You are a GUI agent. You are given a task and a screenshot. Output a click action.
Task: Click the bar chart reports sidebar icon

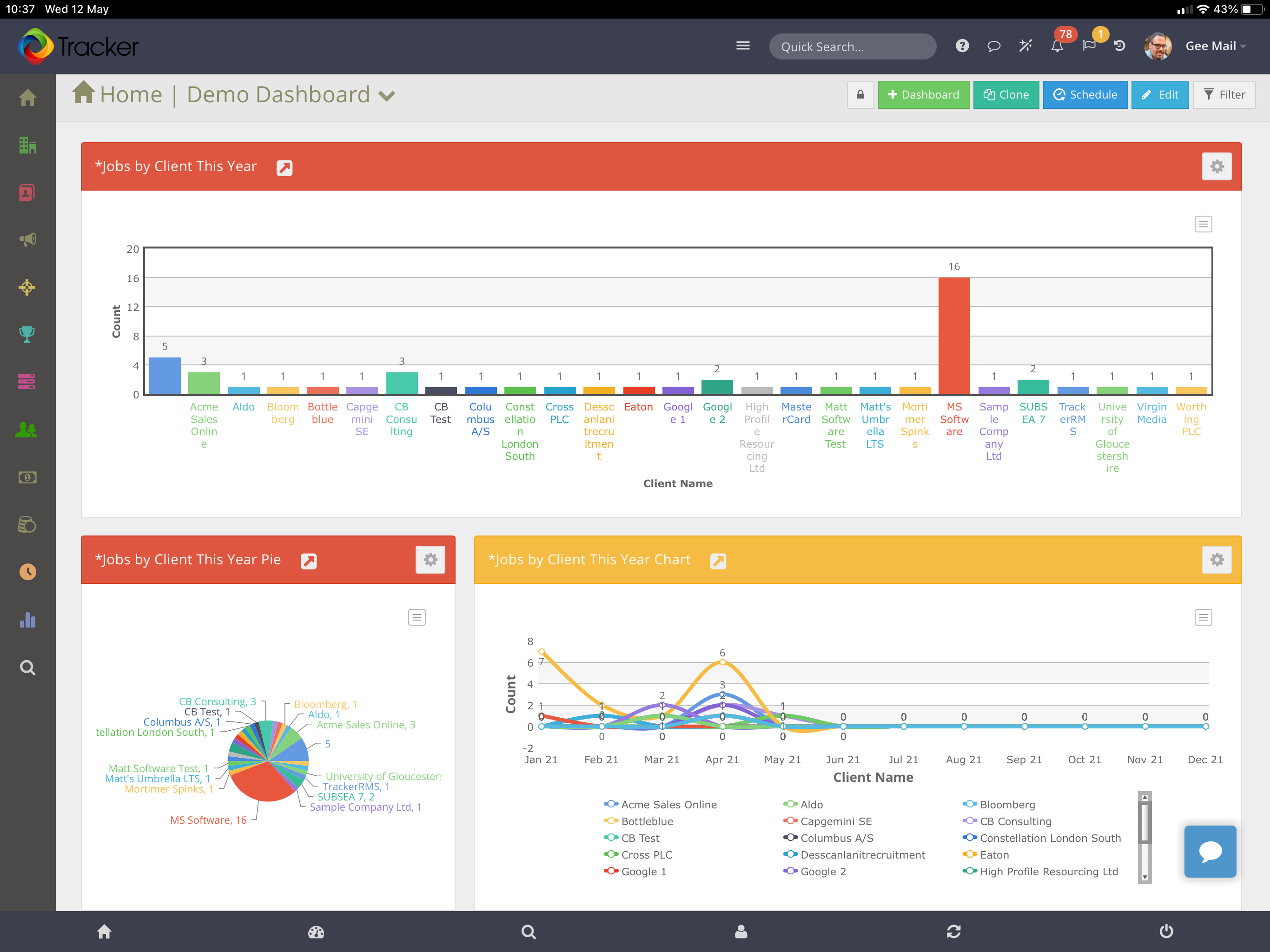[27, 620]
